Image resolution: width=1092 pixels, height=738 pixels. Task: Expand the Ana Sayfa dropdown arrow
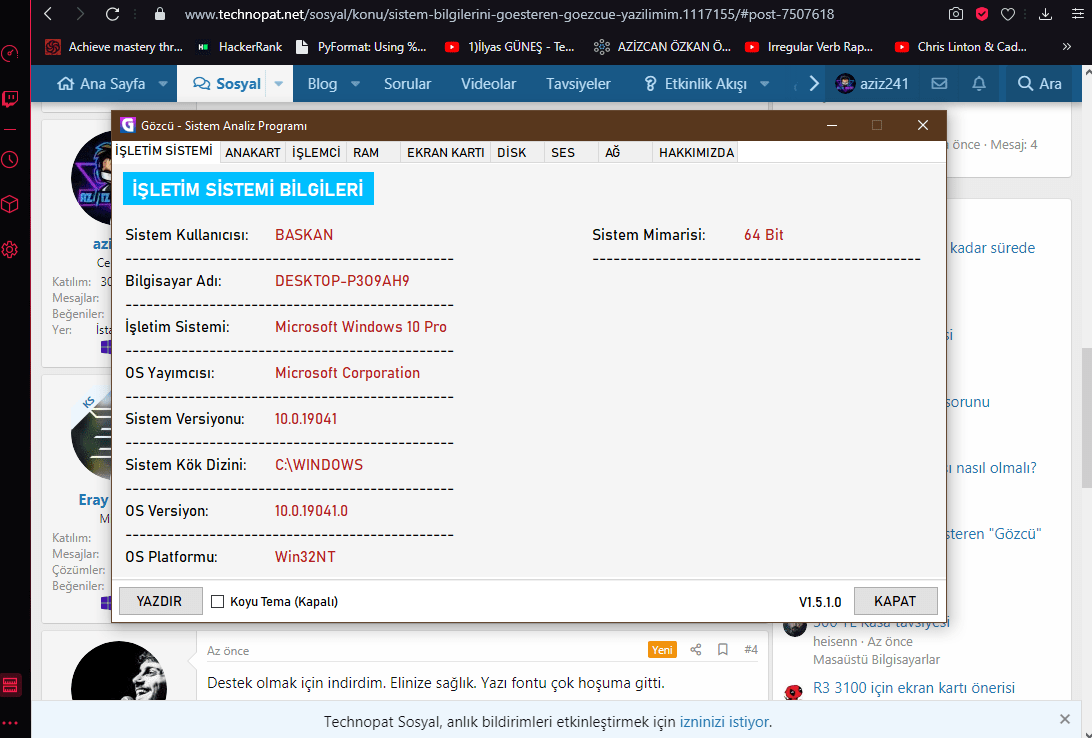[163, 84]
